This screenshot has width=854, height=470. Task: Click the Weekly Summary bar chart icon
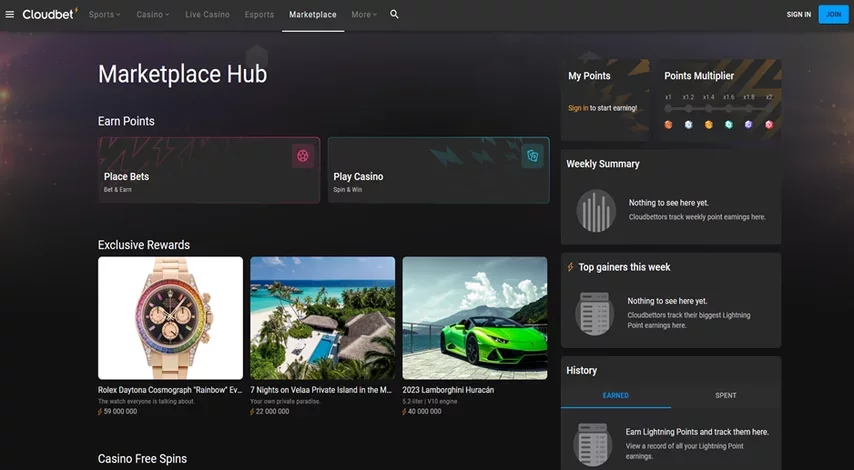[x=596, y=210]
